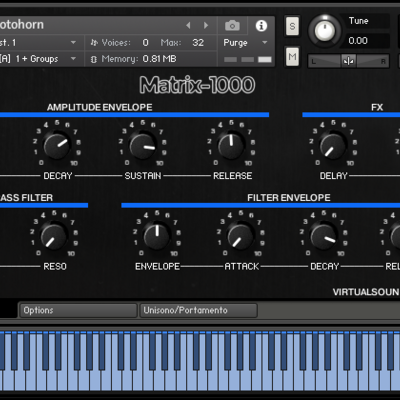Screen dimensions: 400x400
Task: Click the Filter Envelope ENVELOPE knob
Action: (x=157, y=236)
